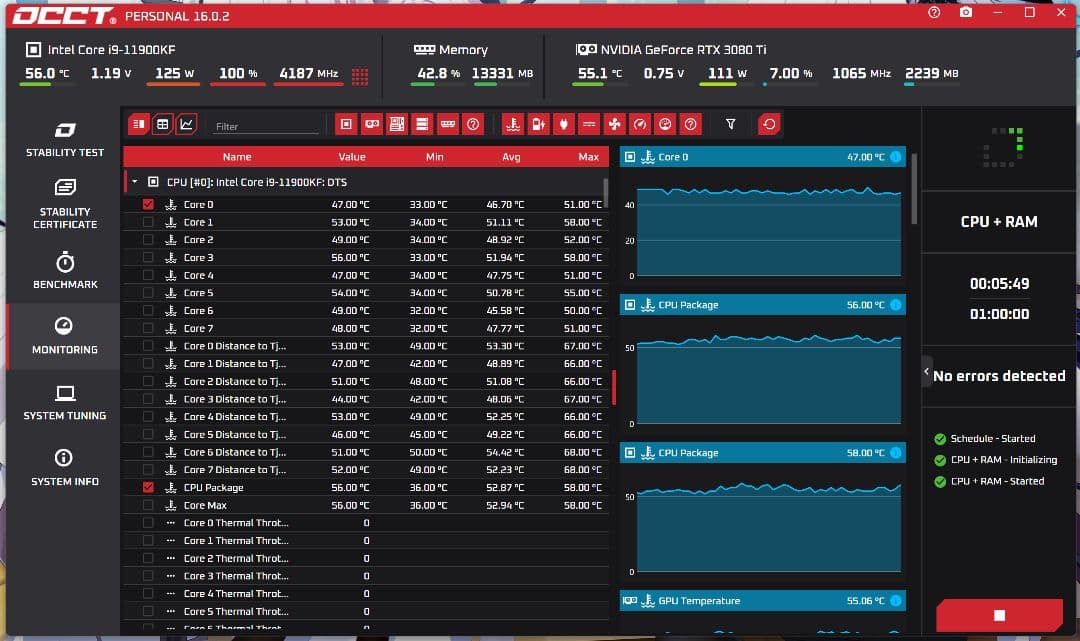Screen dimensions: 1080x641
Task: Click info circle on Core 0 graph
Action: tap(895, 157)
